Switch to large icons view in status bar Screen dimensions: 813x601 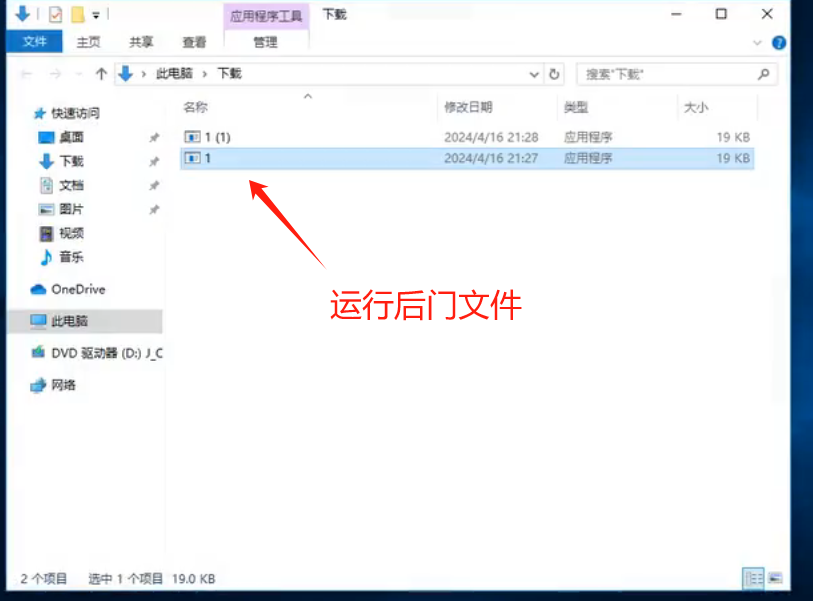point(775,578)
